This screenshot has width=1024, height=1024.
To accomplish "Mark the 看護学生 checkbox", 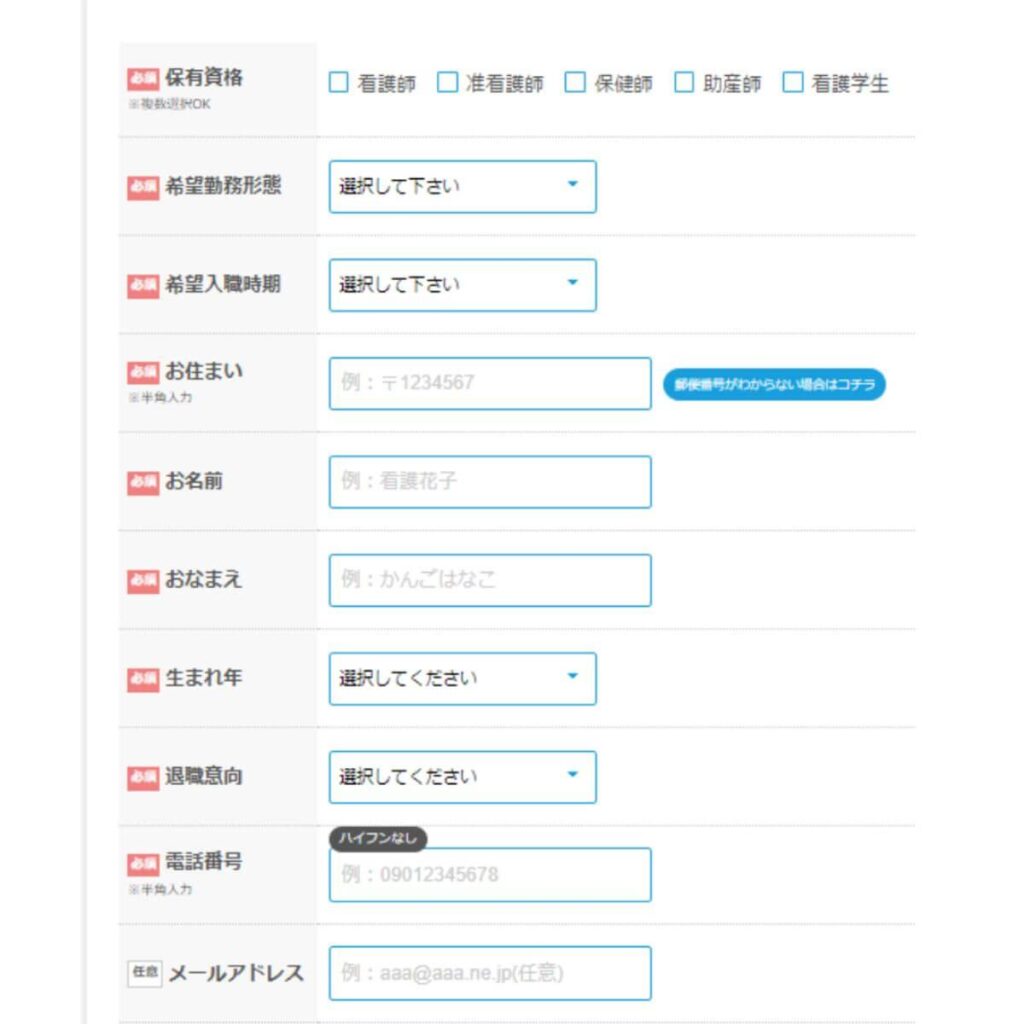I will [x=793, y=82].
